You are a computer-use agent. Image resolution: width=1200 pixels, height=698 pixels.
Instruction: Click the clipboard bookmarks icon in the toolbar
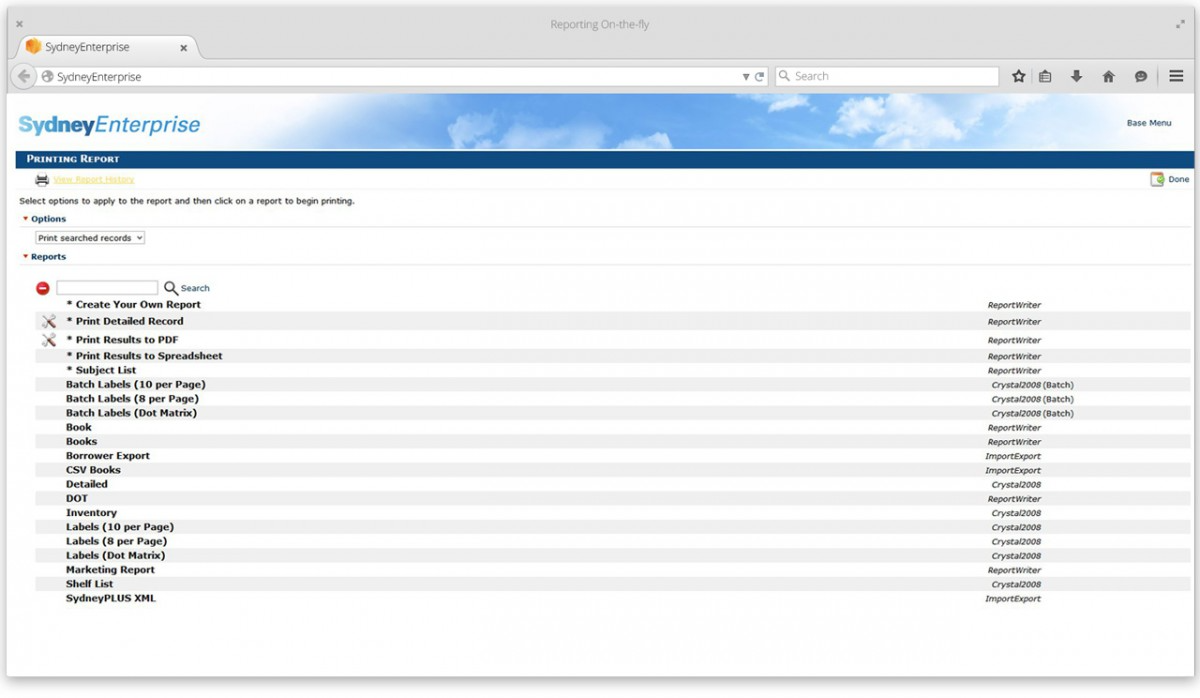[x=1047, y=75]
